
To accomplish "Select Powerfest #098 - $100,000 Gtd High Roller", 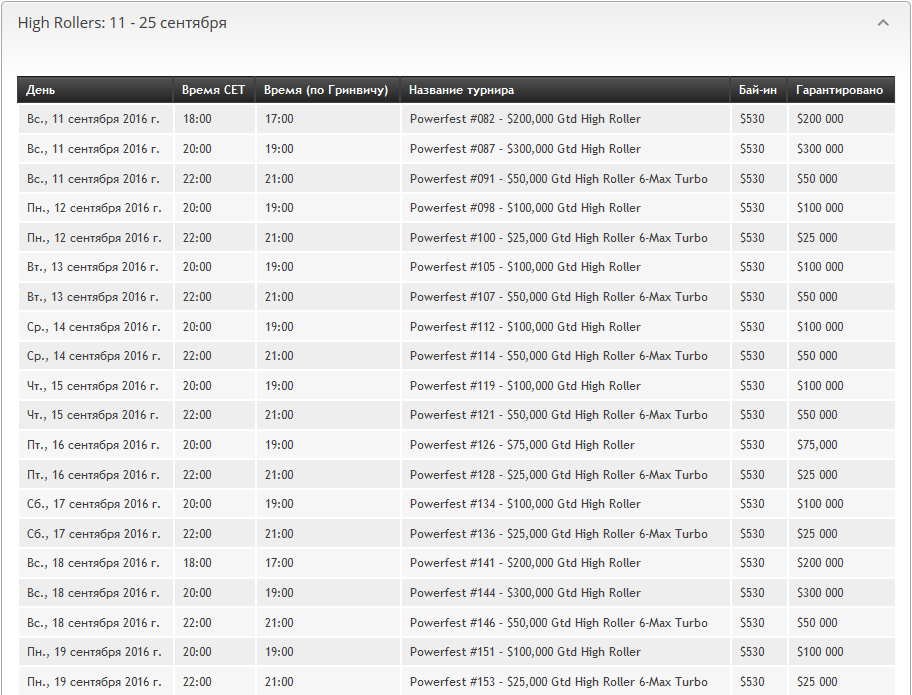I will tap(525, 208).
